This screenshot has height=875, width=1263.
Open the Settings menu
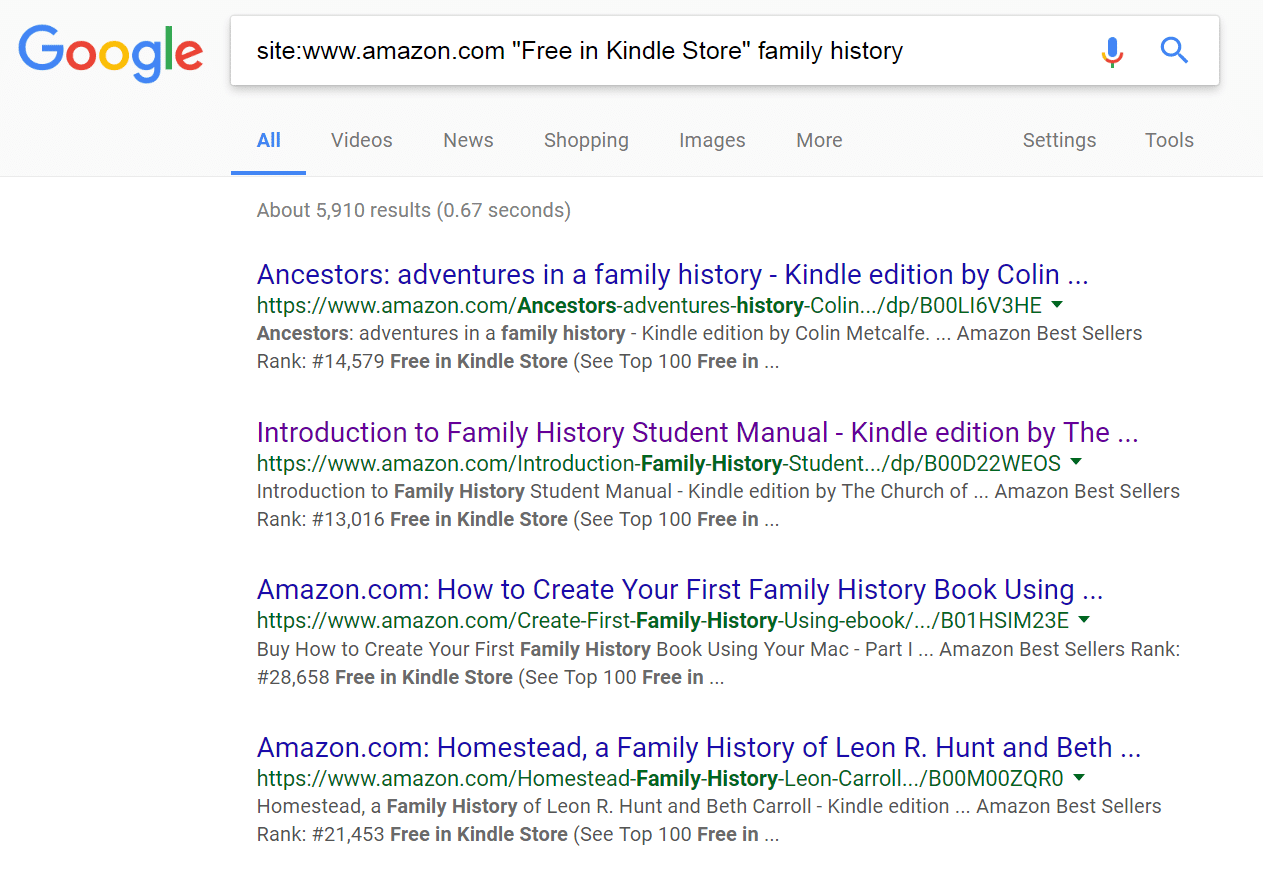pyautogui.click(x=1059, y=140)
